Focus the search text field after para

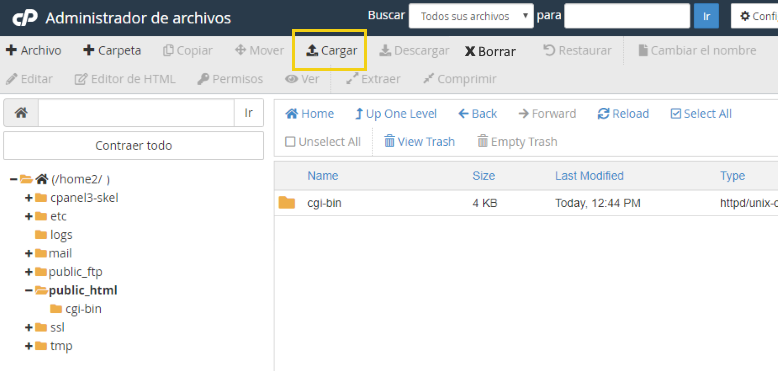click(x=627, y=16)
